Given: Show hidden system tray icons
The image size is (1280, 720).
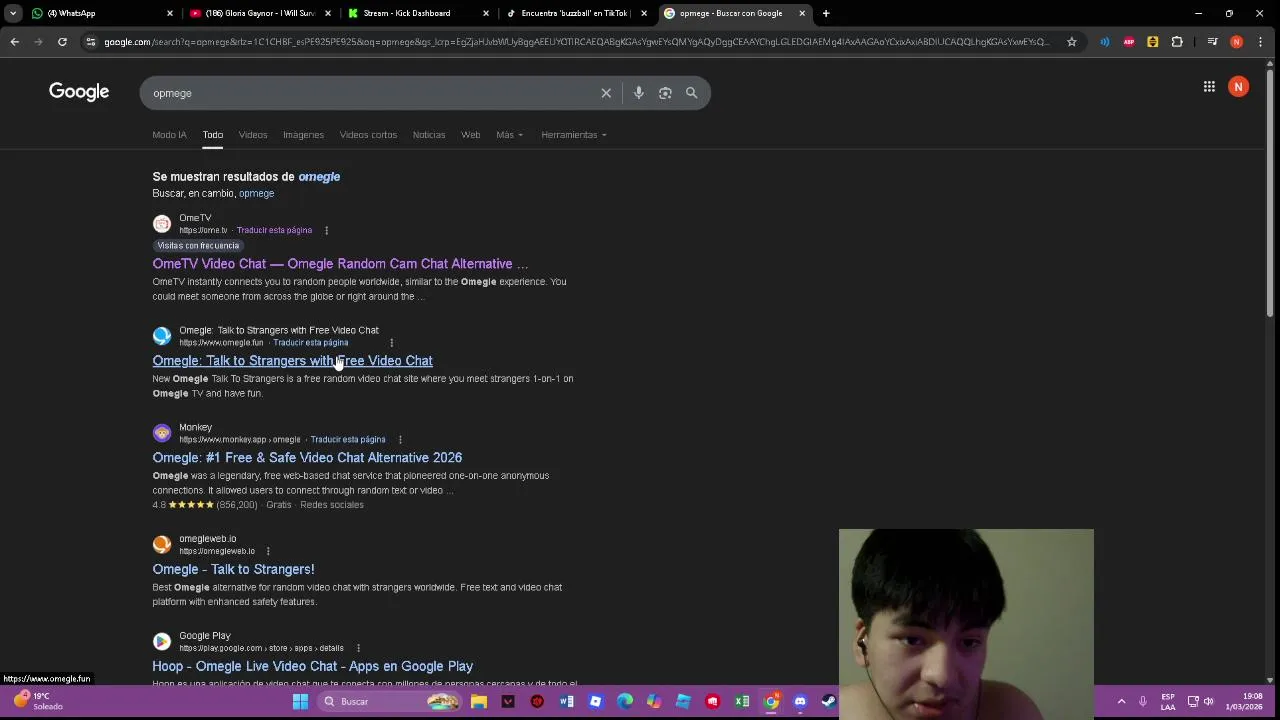Looking at the screenshot, I should tap(1121, 701).
